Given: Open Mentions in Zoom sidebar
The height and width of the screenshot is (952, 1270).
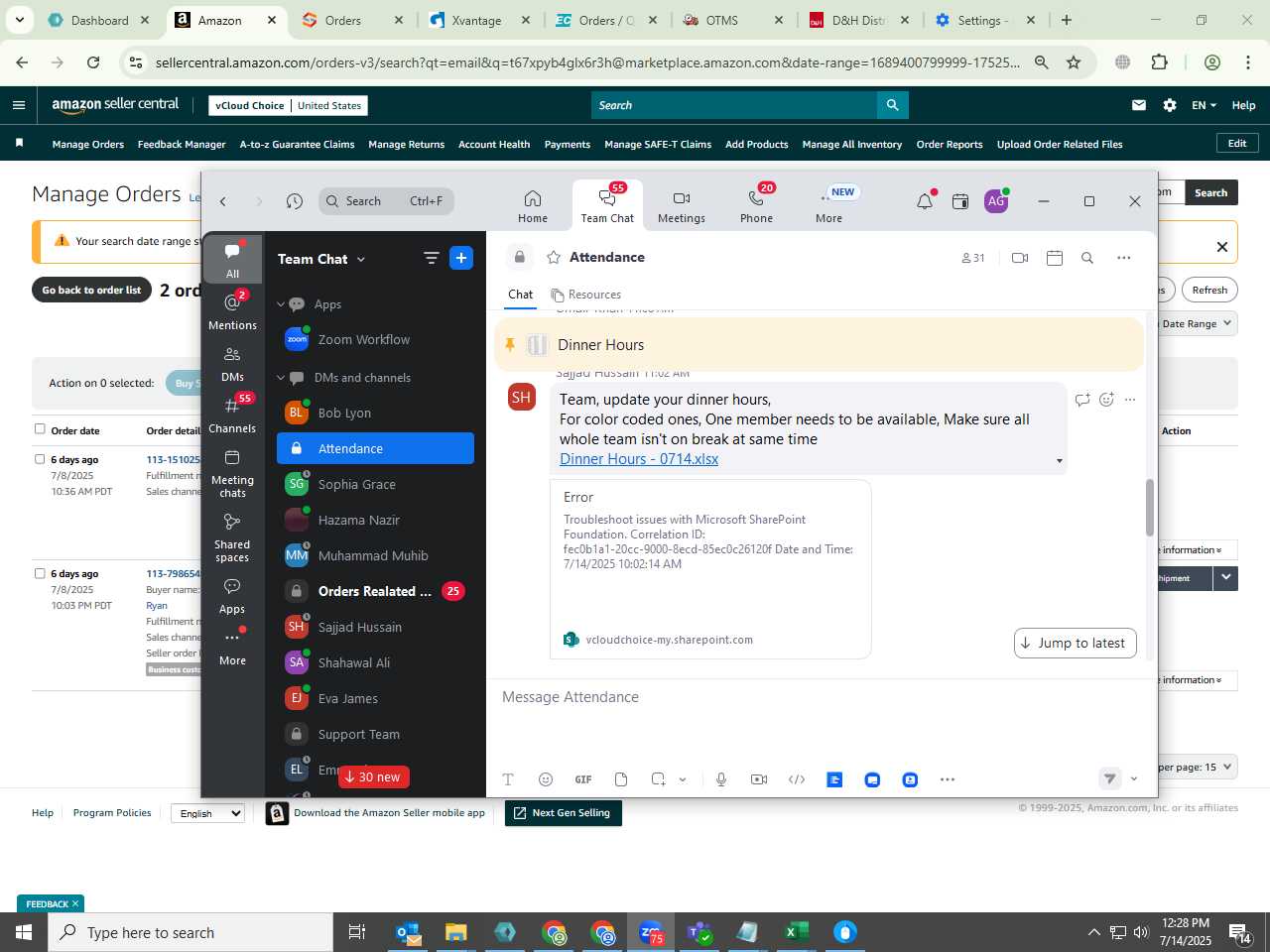Looking at the screenshot, I should click(x=232, y=311).
